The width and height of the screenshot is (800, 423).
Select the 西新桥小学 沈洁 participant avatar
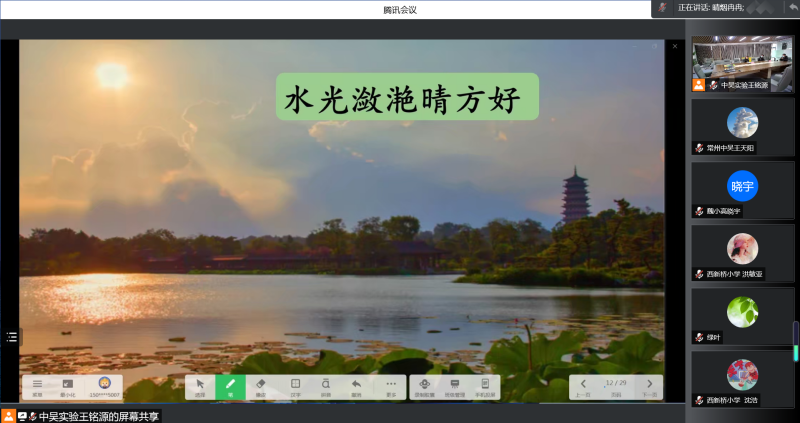[742, 375]
